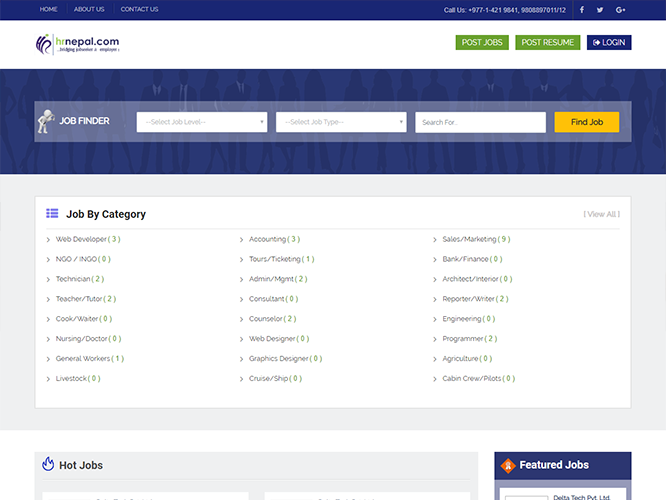Open the Reporter/Writer category
The height and width of the screenshot is (500, 666).
click(475, 299)
